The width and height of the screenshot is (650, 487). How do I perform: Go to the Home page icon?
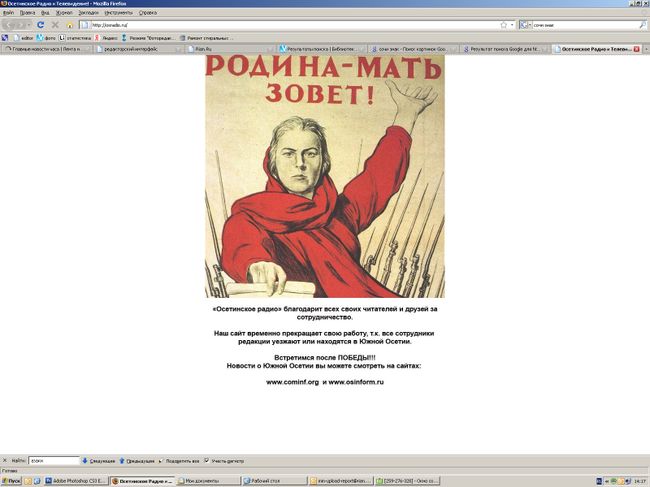click(70, 25)
